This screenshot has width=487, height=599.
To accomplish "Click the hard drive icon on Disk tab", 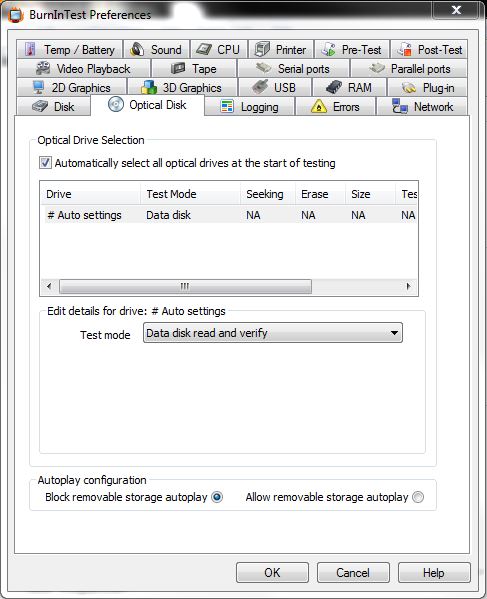I will pos(40,106).
